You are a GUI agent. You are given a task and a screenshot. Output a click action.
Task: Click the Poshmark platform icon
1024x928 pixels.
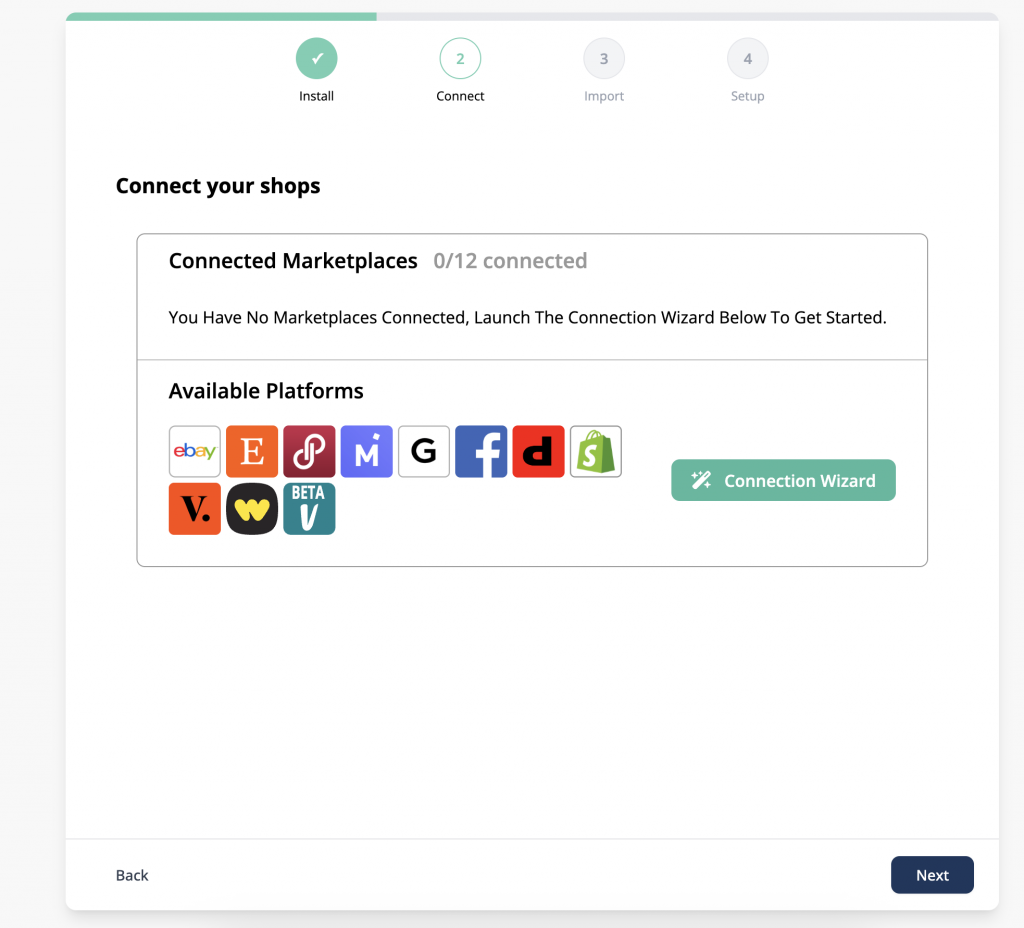(309, 452)
